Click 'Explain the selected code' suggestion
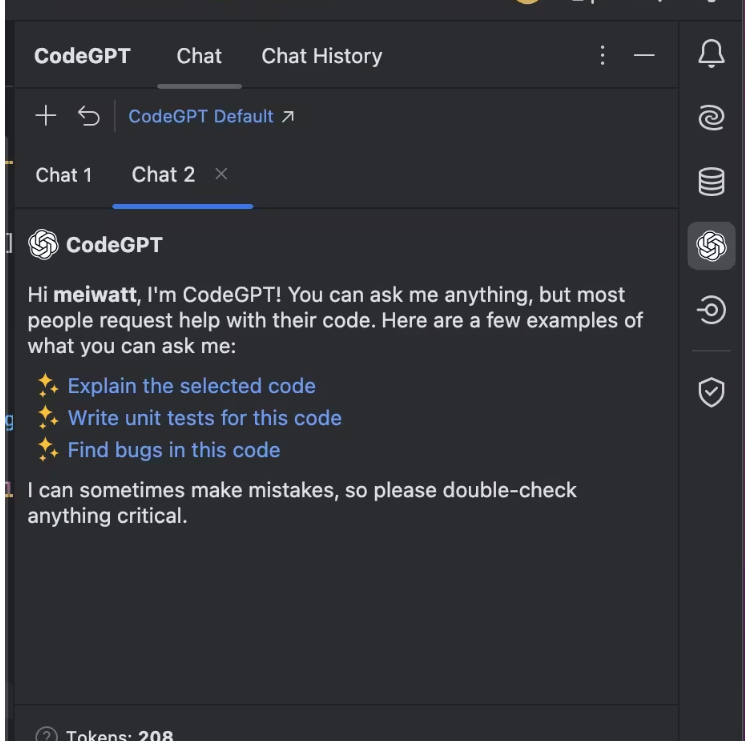The image size is (745, 741). coord(191,386)
